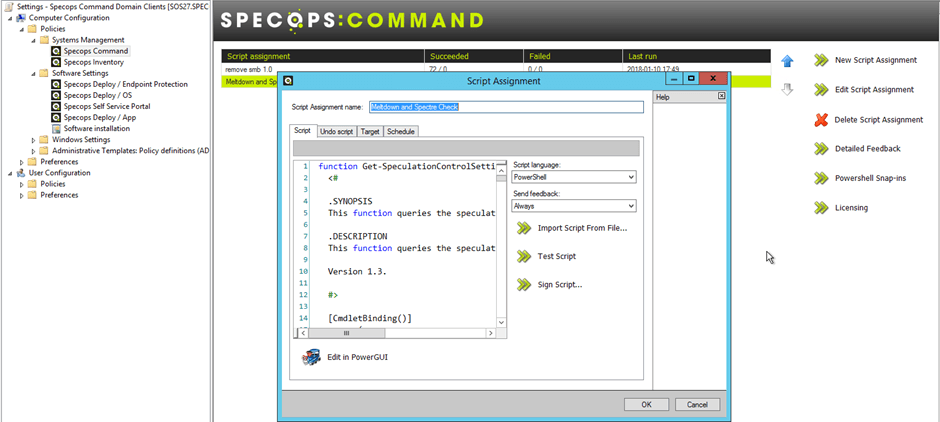
Task: Click the Script assignment column header
Action: click(x=323, y=56)
